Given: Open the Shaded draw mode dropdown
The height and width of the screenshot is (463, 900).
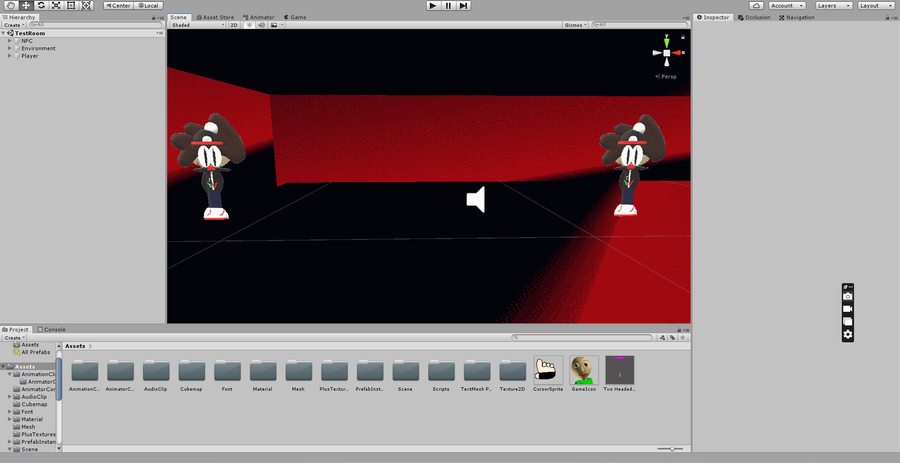Looking at the screenshot, I should click(198, 25).
